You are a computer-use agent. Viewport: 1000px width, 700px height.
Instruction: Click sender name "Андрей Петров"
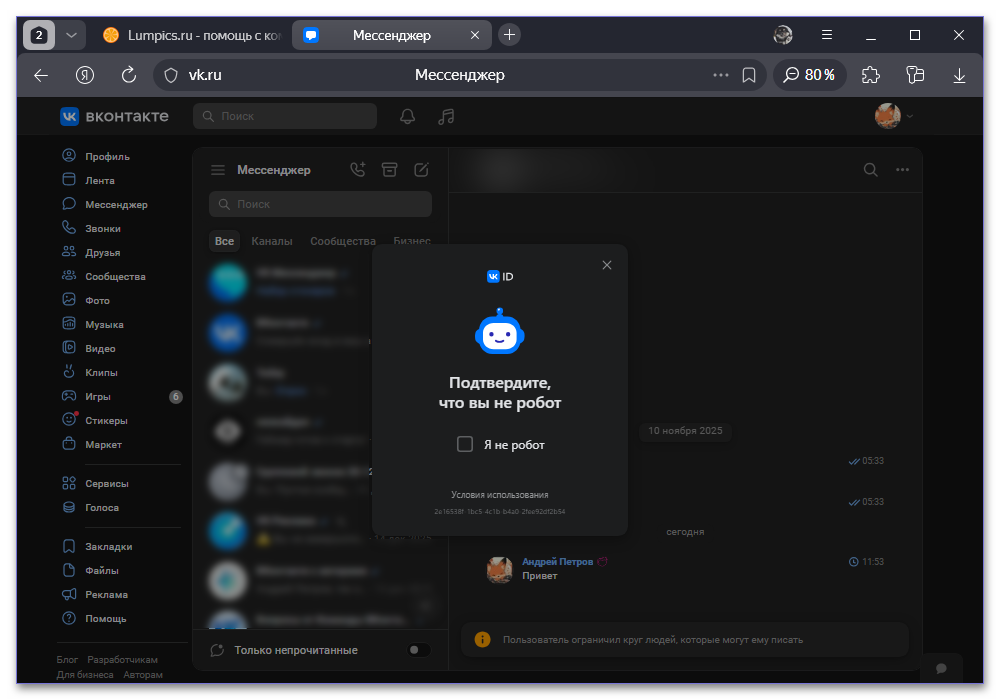click(x=557, y=562)
